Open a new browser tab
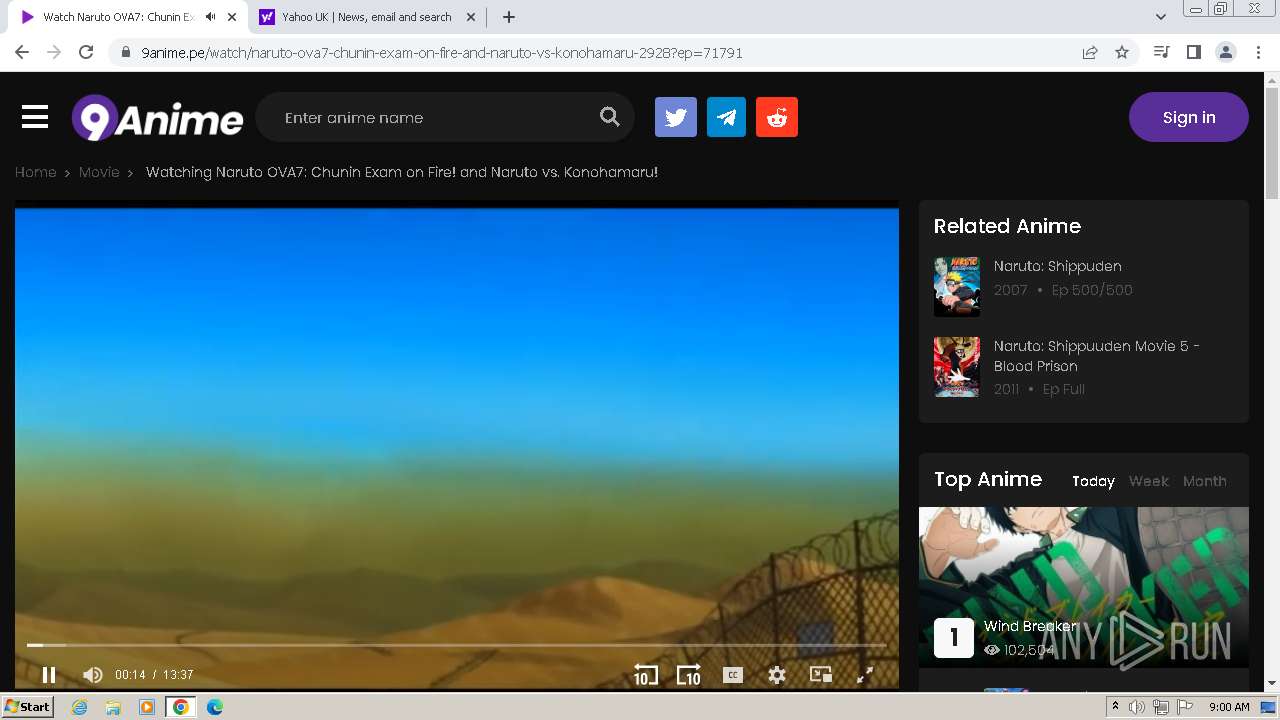Image resolution: width=1280 pixels, height=720 pixels. click(509, 17)
